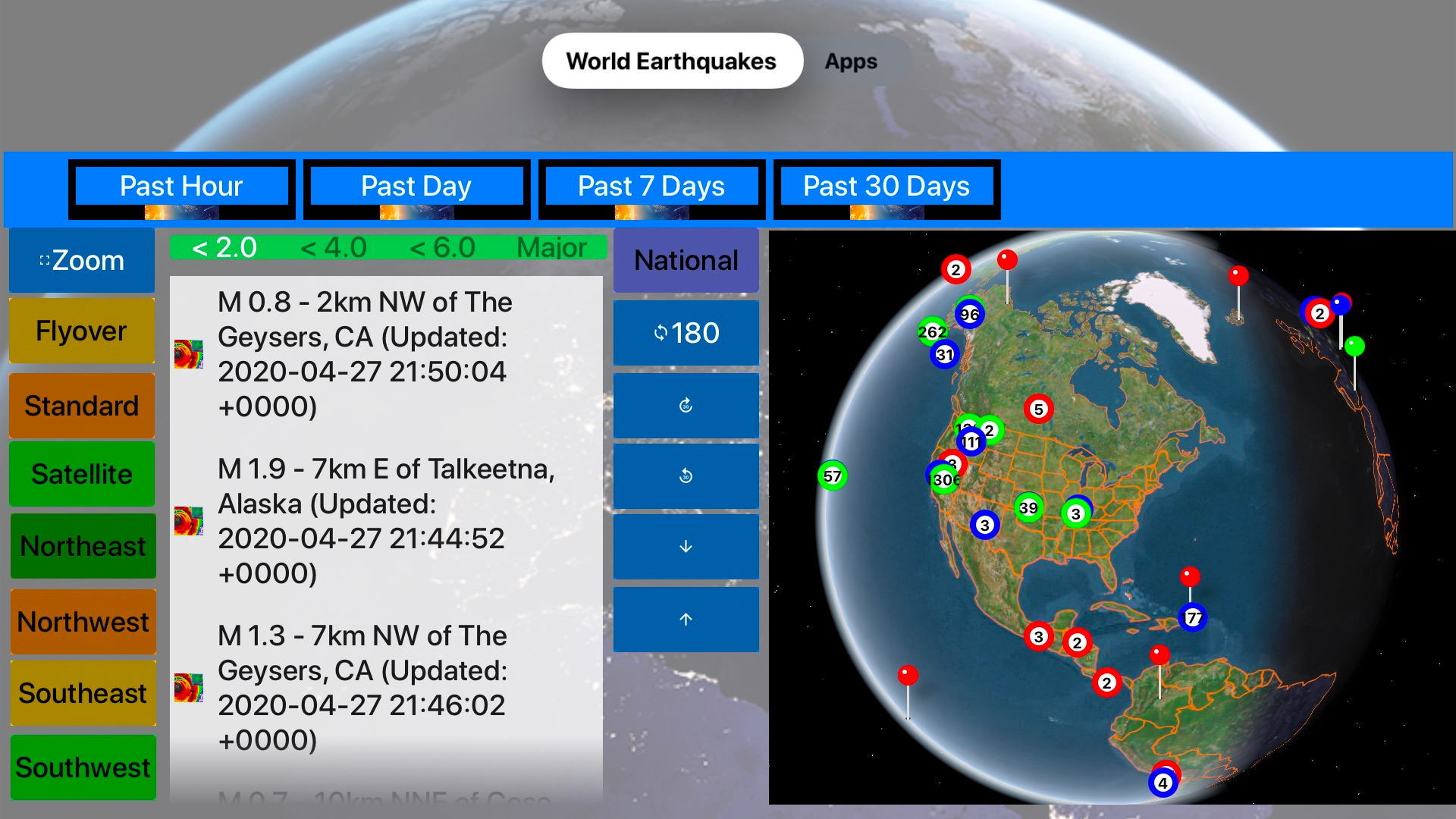Open the blue 3 cluster in Southwest US

coord(984,525)
